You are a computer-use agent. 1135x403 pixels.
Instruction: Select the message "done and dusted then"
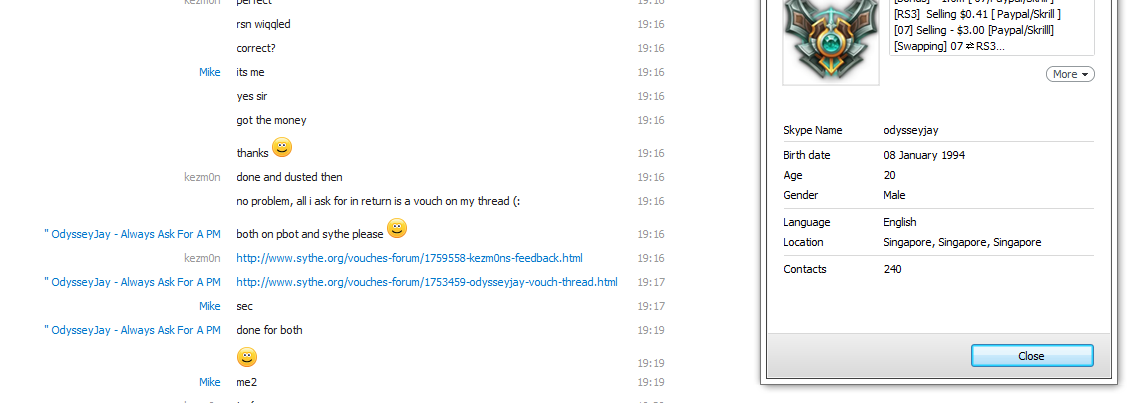[290, 177]
